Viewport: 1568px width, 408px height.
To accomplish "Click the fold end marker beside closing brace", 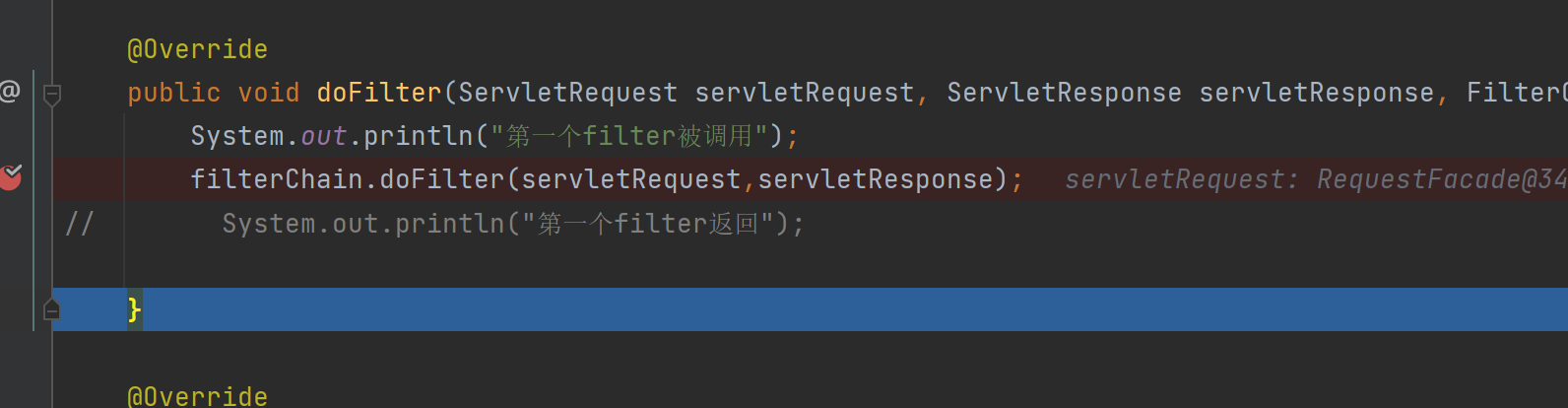I will pyautogui.click(x=52, y=309).
